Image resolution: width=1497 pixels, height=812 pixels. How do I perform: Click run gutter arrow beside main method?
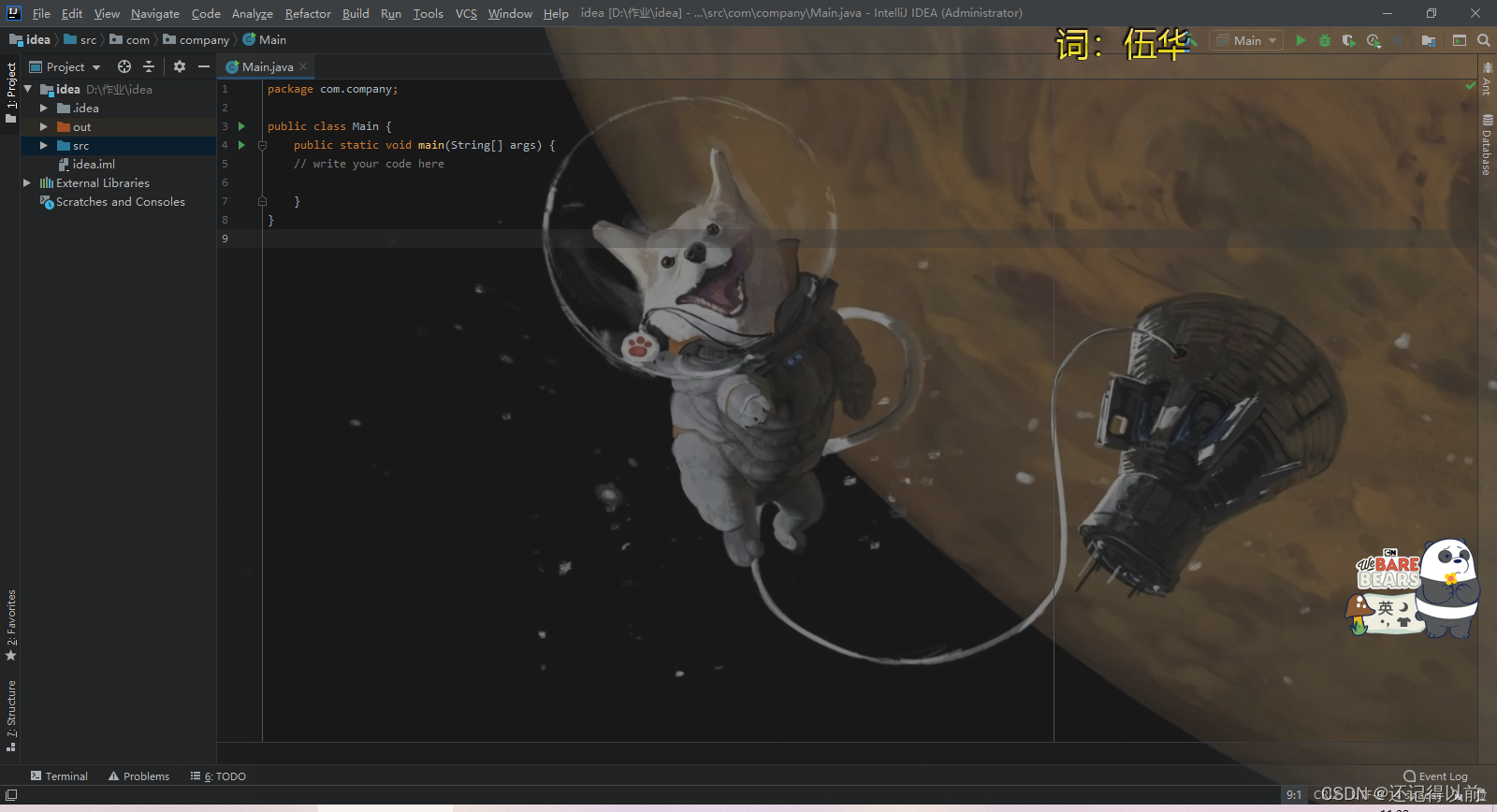click(x=241, y=145)
